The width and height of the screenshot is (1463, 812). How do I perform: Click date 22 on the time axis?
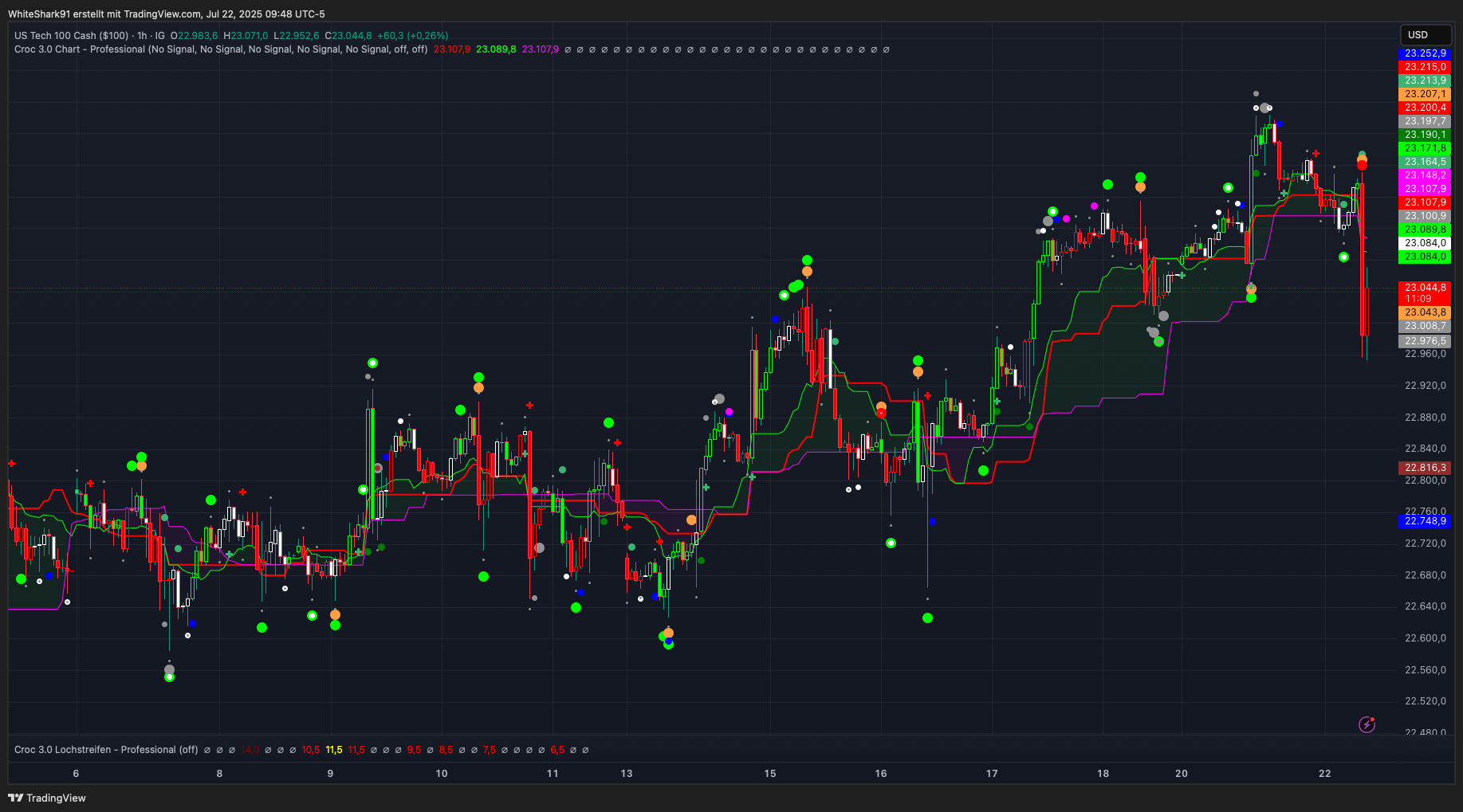tap(1324, 773)
